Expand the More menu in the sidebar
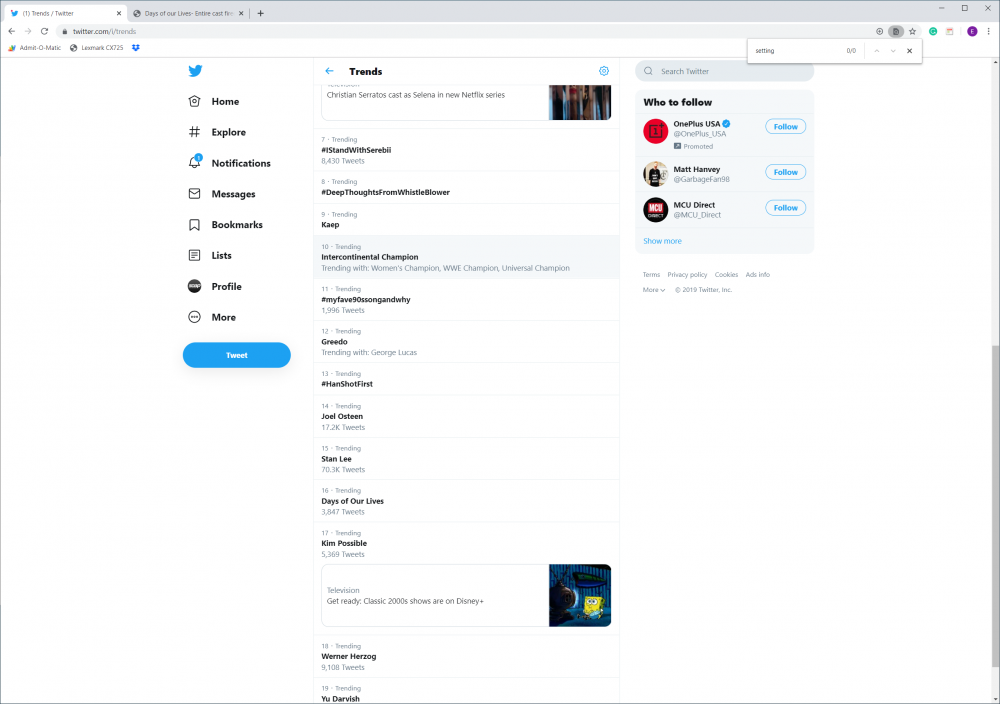1000x704 pixels. tap(195, 317)
